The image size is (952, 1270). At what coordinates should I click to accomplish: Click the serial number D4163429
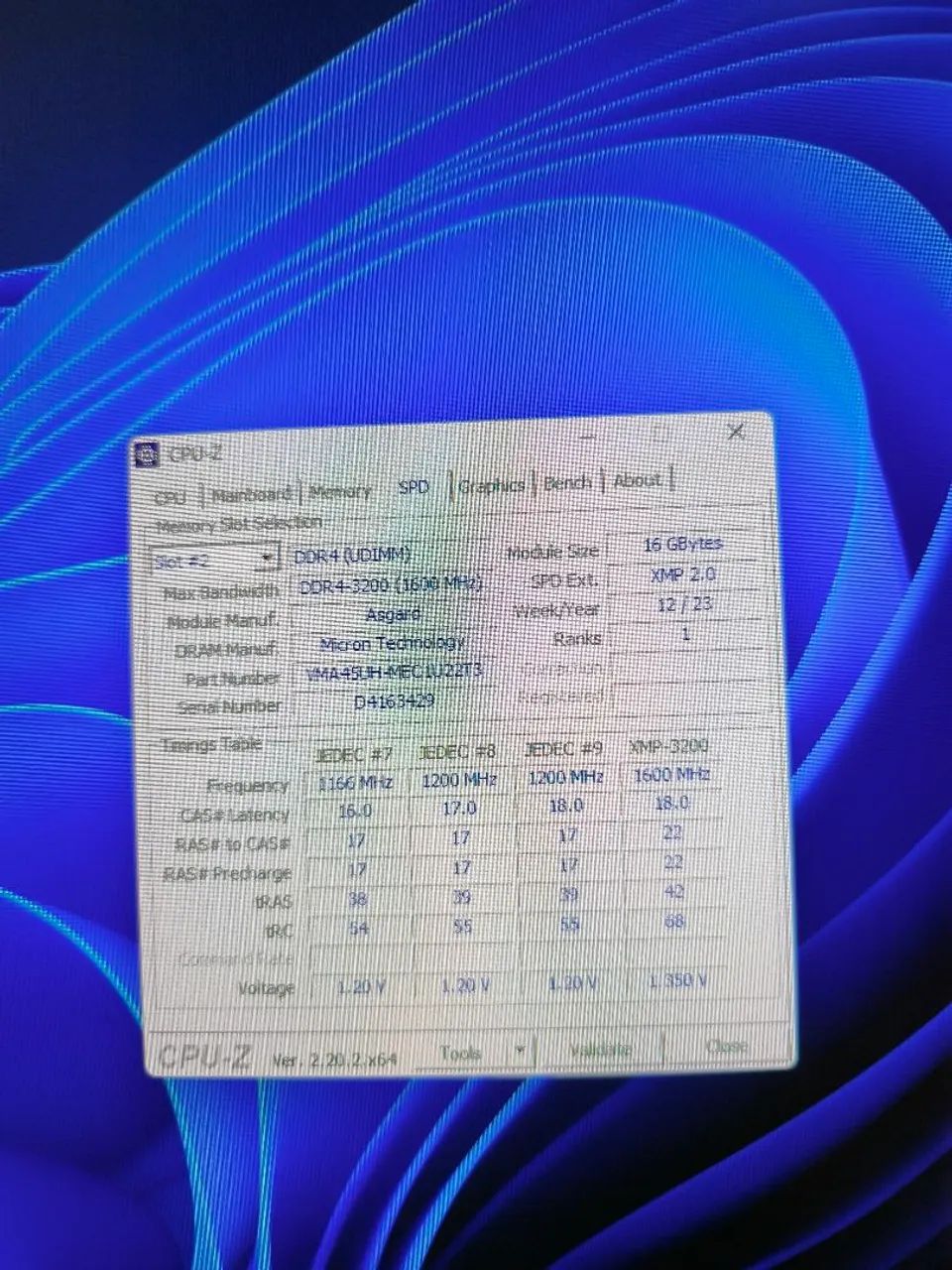(x=395, y=700)
